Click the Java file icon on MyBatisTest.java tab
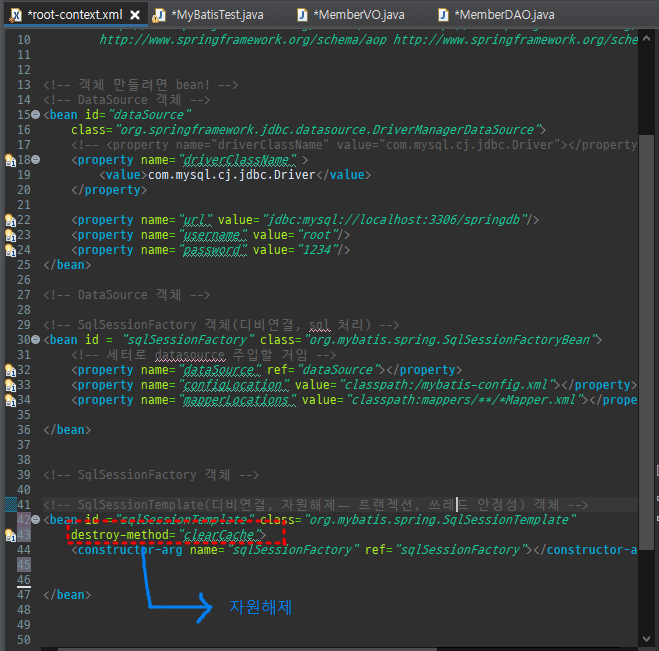This screenshot has width=659, height=651. point(159,16)
